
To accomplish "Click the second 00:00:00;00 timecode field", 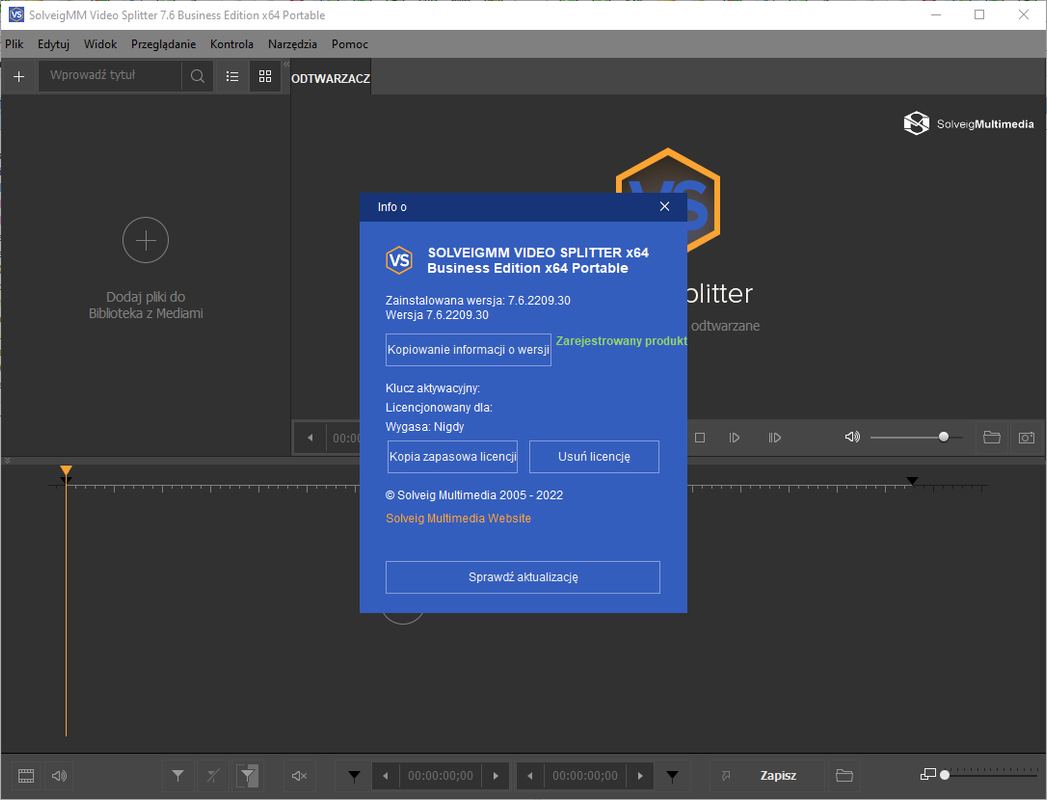I will 585,776.
